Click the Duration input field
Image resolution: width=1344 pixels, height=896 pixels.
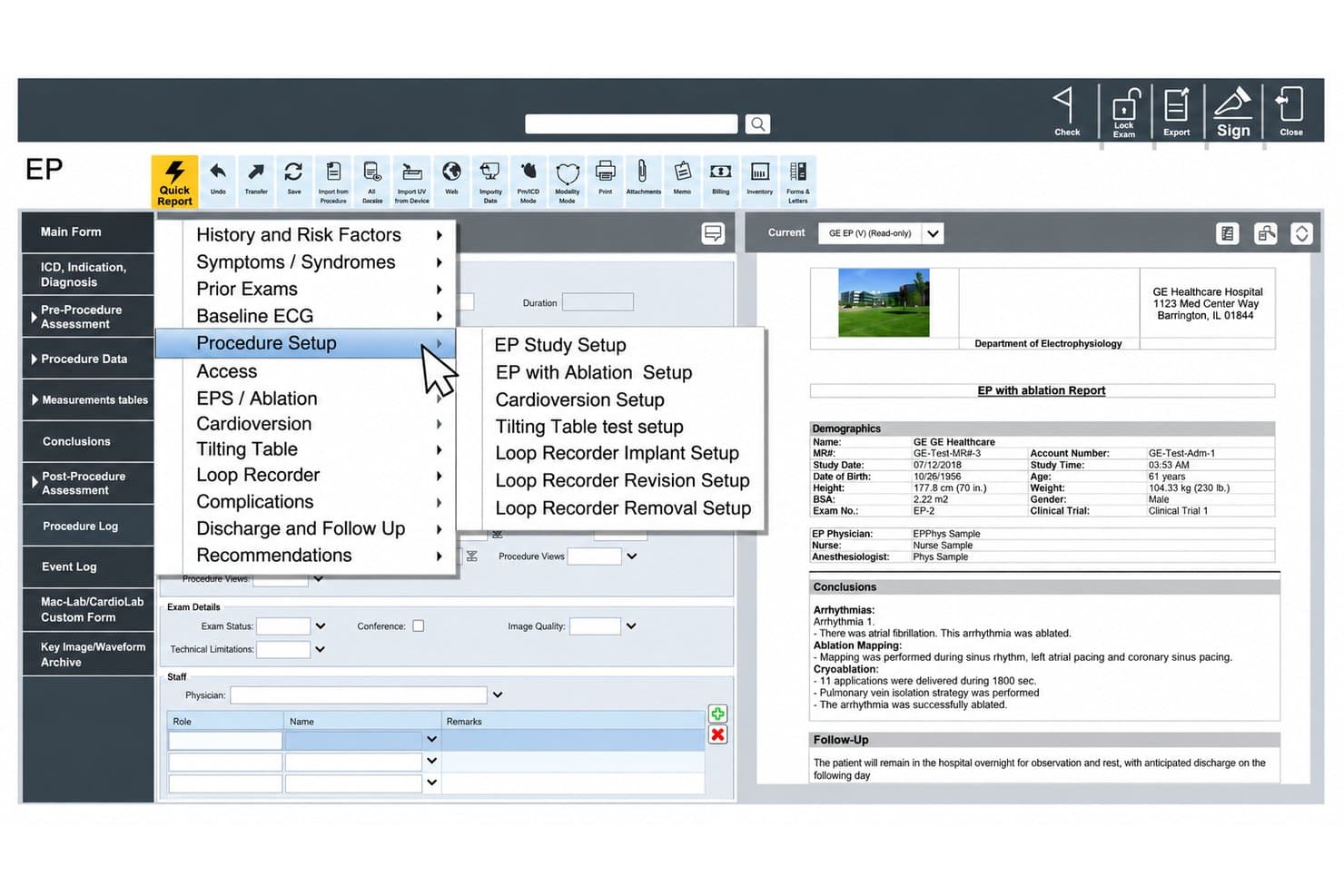[598, 302]
